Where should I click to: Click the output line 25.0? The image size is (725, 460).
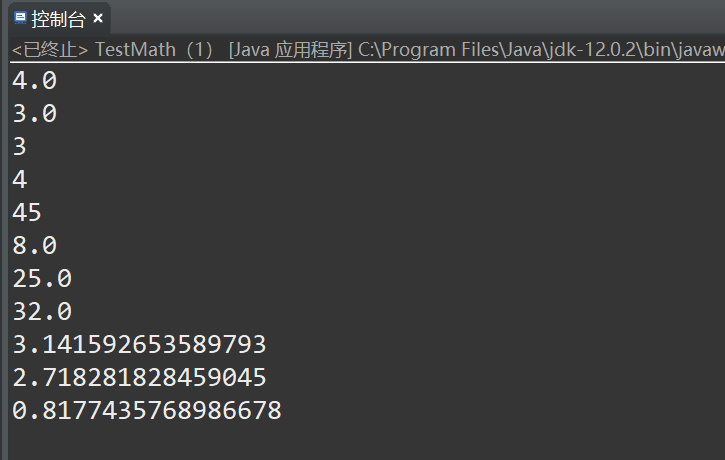[x=42, y=279]
